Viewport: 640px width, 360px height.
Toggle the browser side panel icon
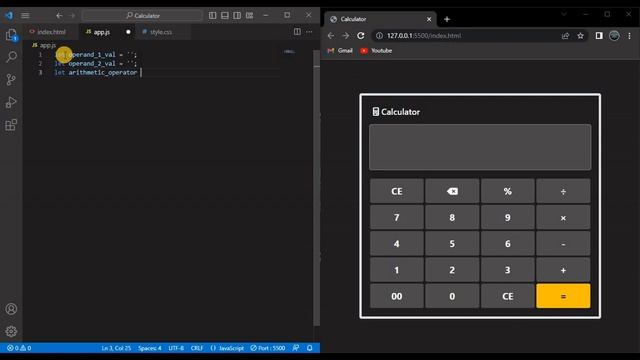click(x=599, y=36)
